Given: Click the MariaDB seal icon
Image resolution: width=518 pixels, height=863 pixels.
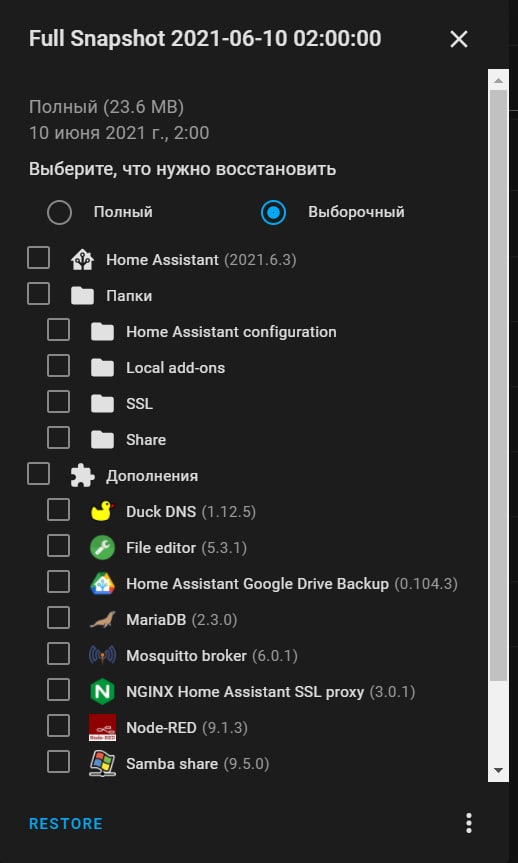Looking at the screenshot, I should point(102,620).
